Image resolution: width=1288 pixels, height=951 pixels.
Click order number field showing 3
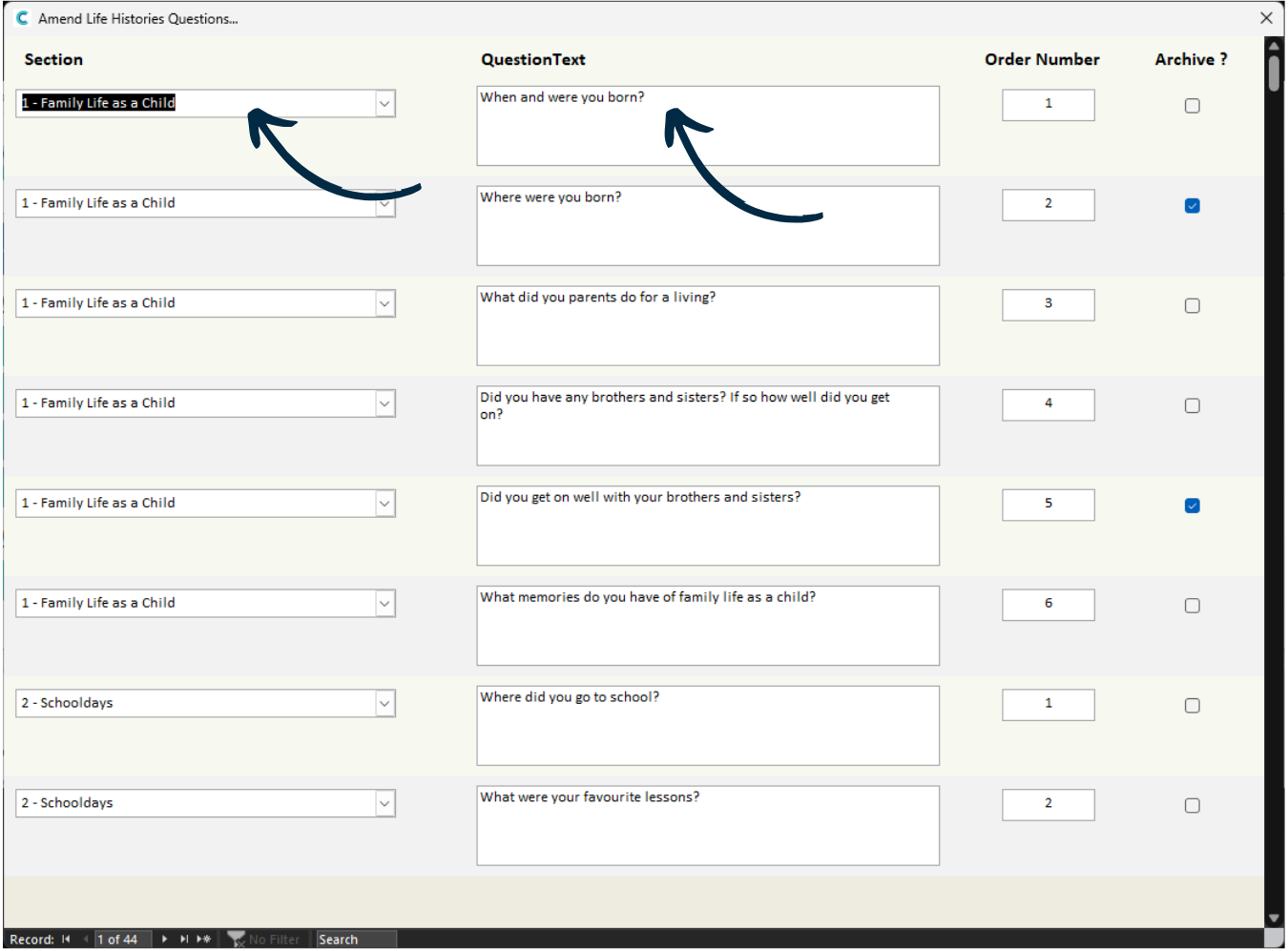click(1049, 305)
